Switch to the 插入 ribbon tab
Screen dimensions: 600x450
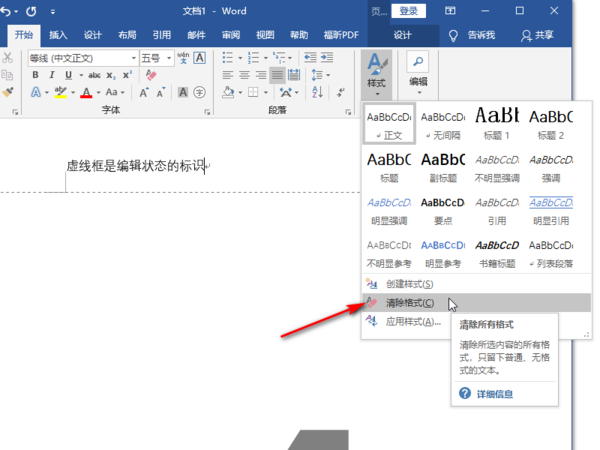pyautogui.click(x=58, y=35)
